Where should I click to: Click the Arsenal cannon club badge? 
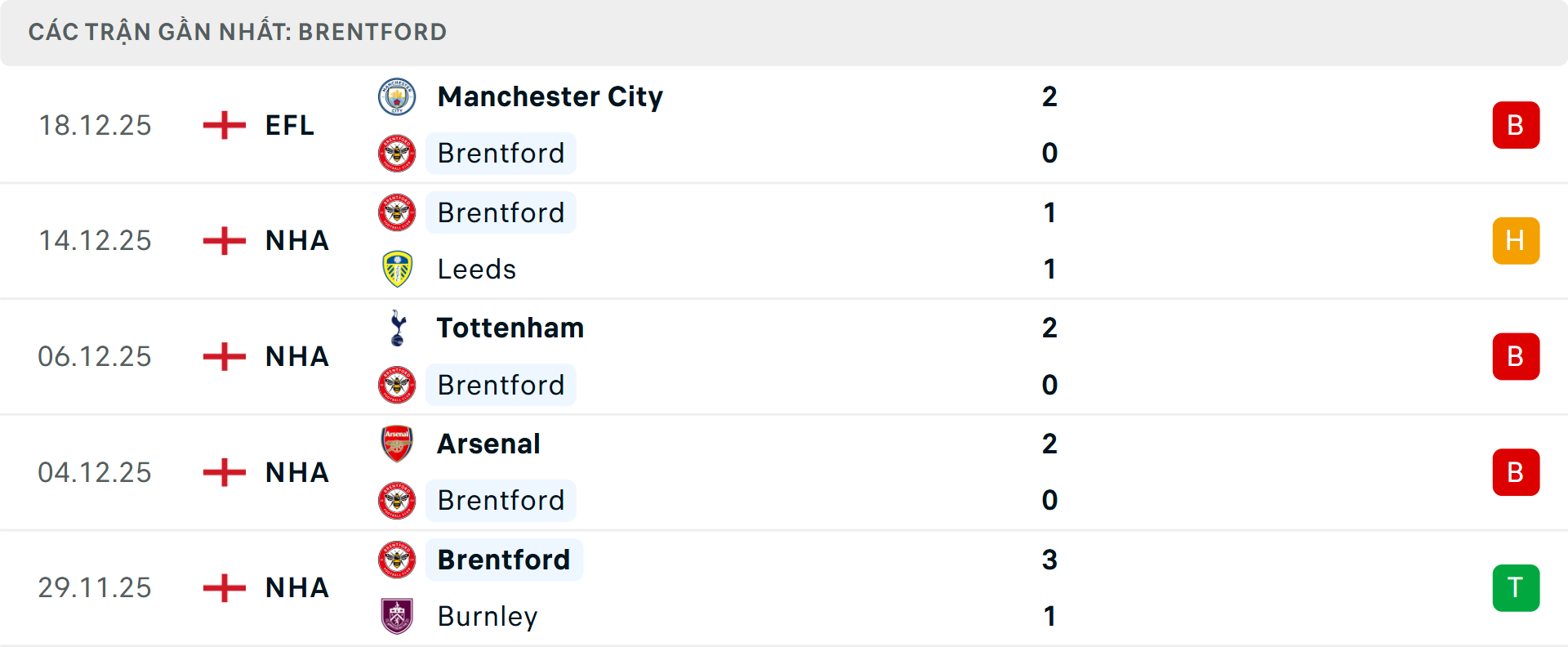coord(398,444)
